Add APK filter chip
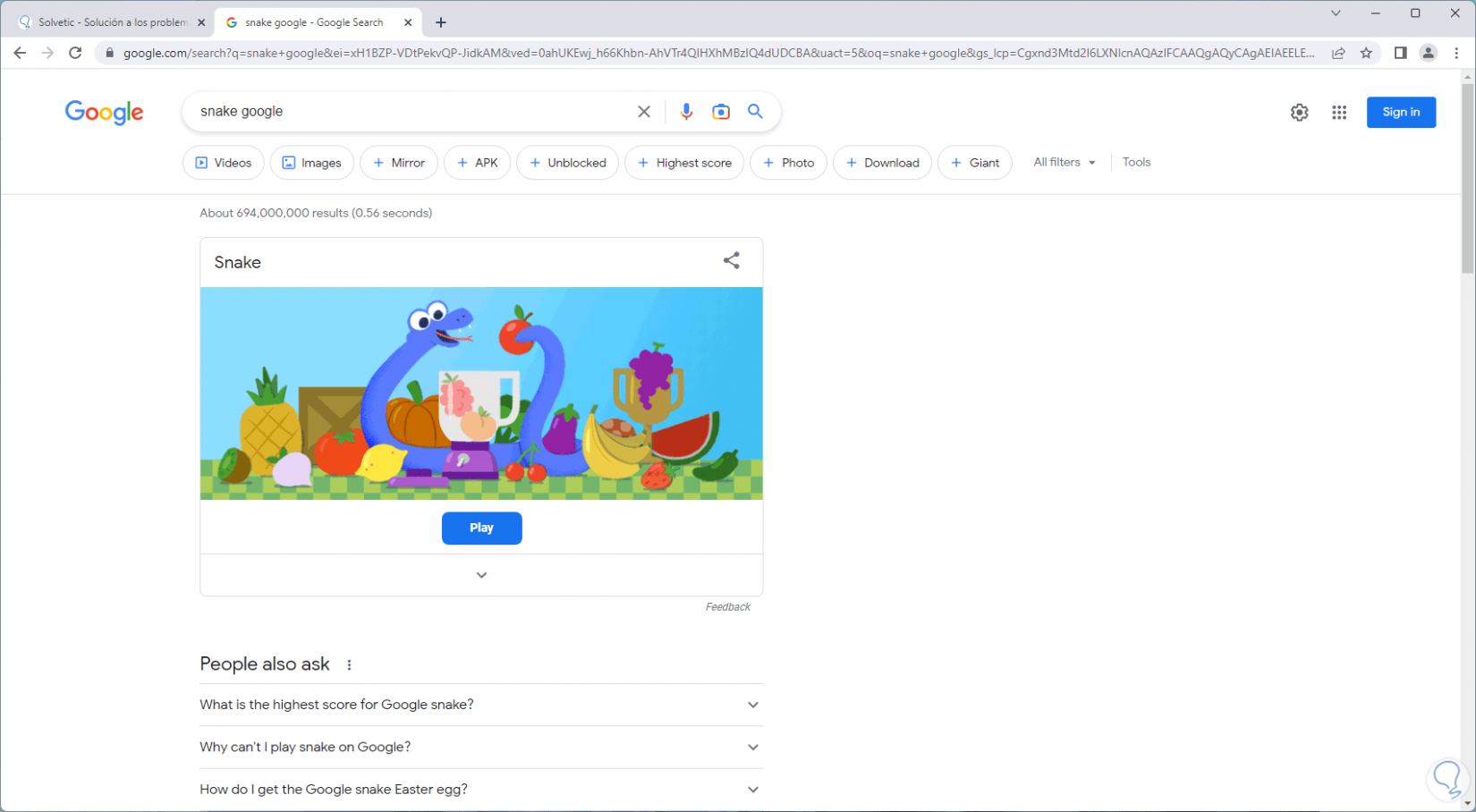Viewport: 1476px width, 812px height. pos(478,163)
